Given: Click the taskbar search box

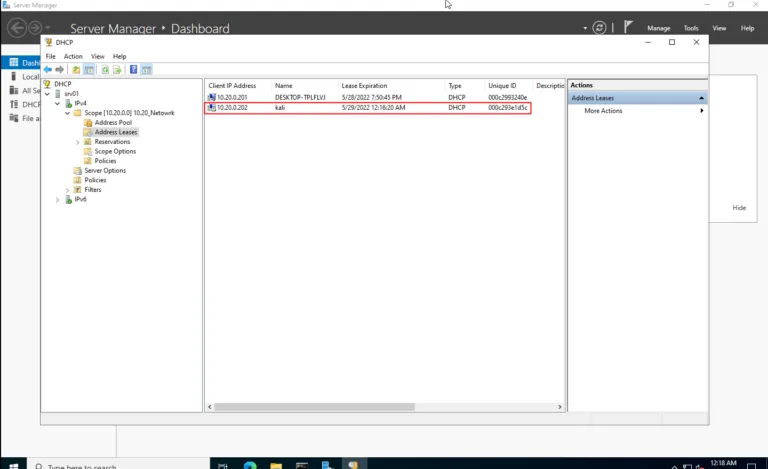Looking at the screenshot, I should click(119, 465).
